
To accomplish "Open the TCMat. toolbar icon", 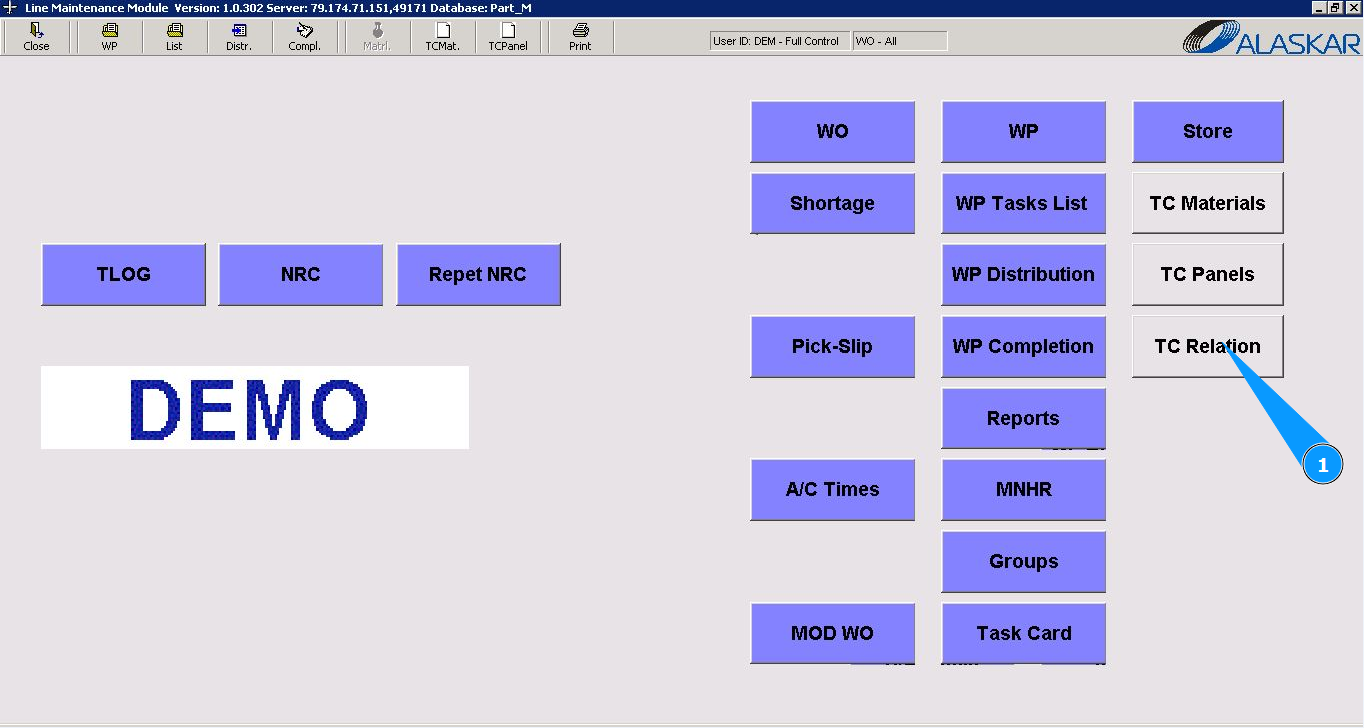I will pyautogui.click(x=442, y=37).
